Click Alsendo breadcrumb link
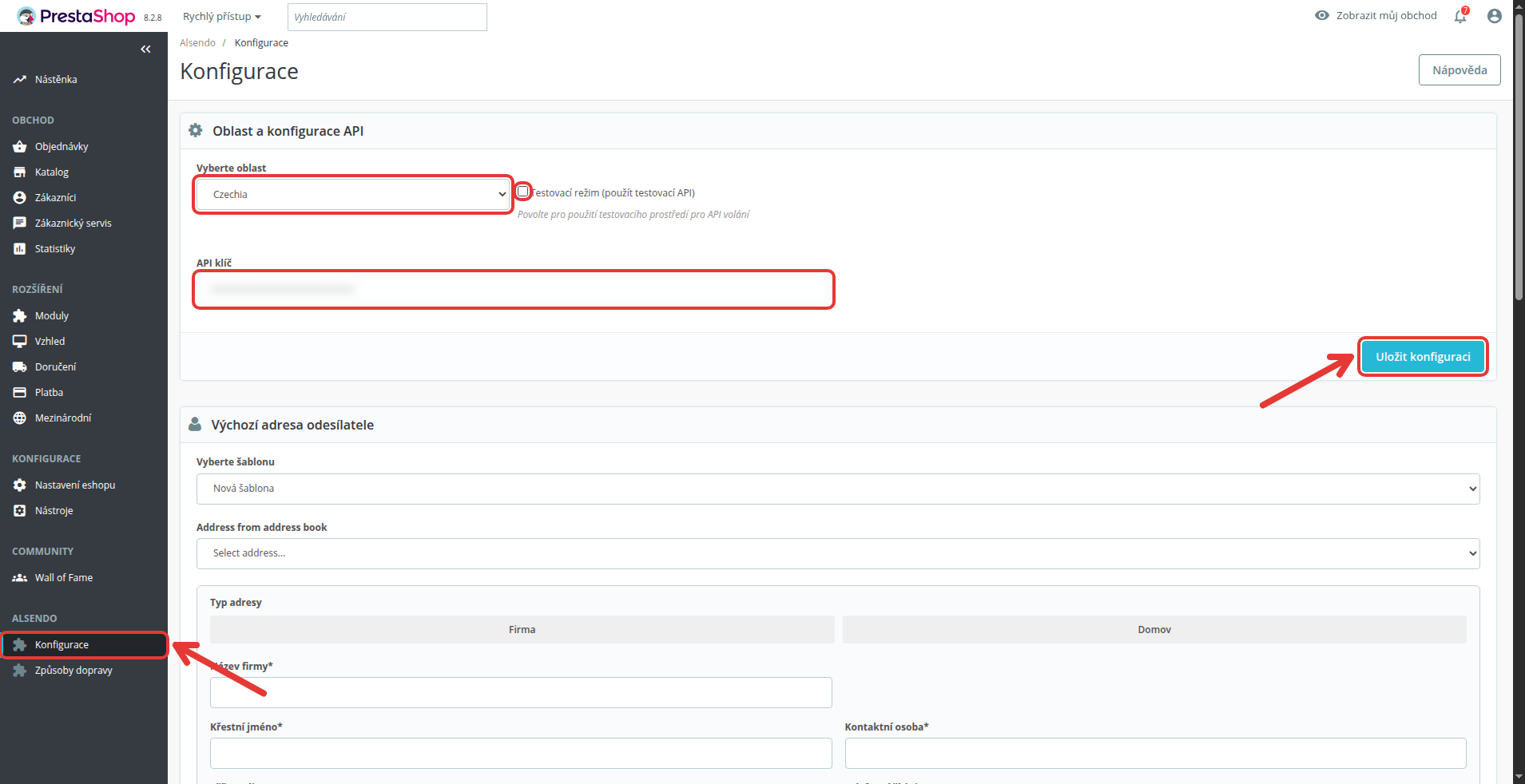 pyautogui.click(x=197, y=43)
